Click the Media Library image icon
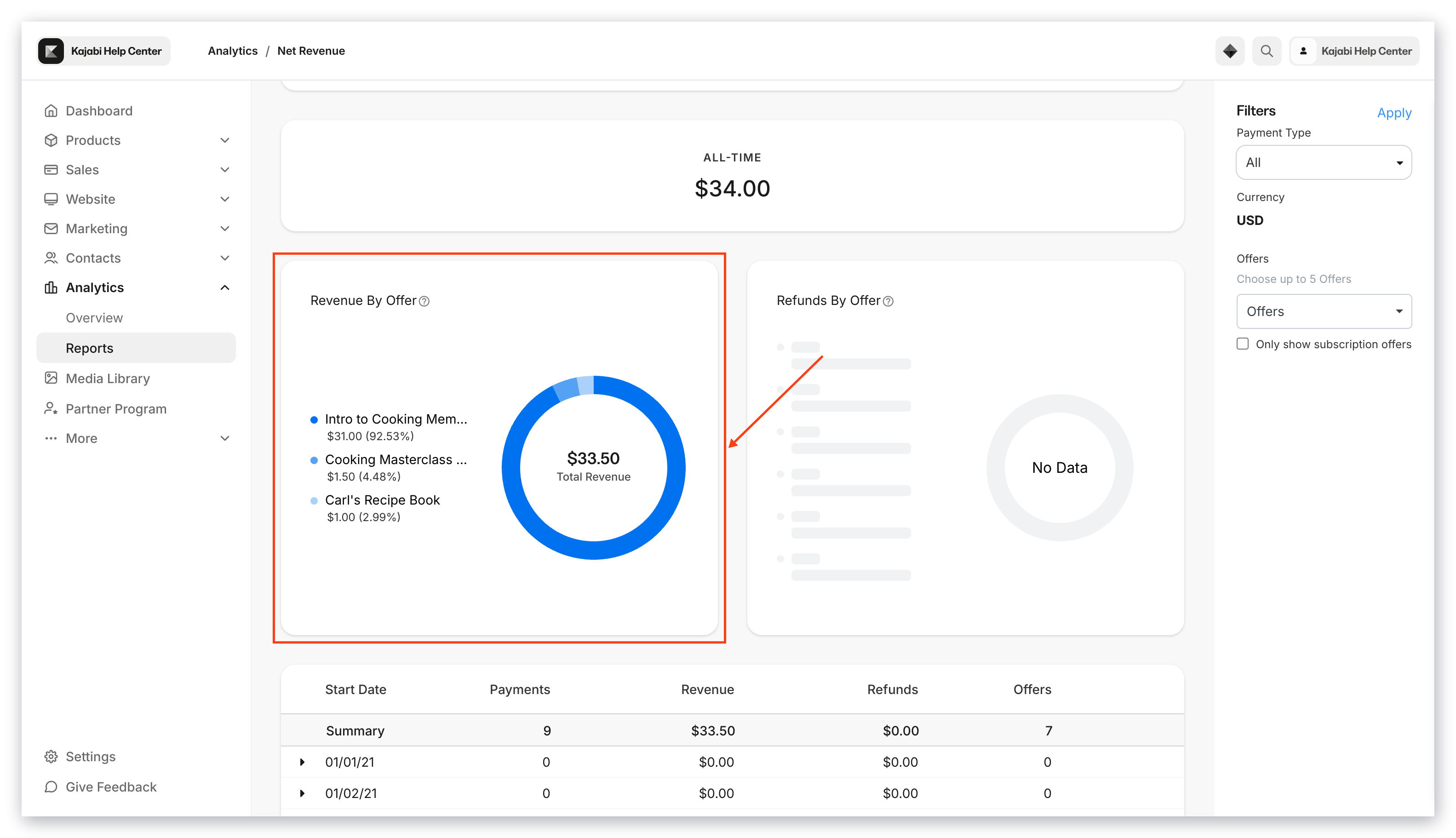 pyautogui.click(x=51, y=378)
